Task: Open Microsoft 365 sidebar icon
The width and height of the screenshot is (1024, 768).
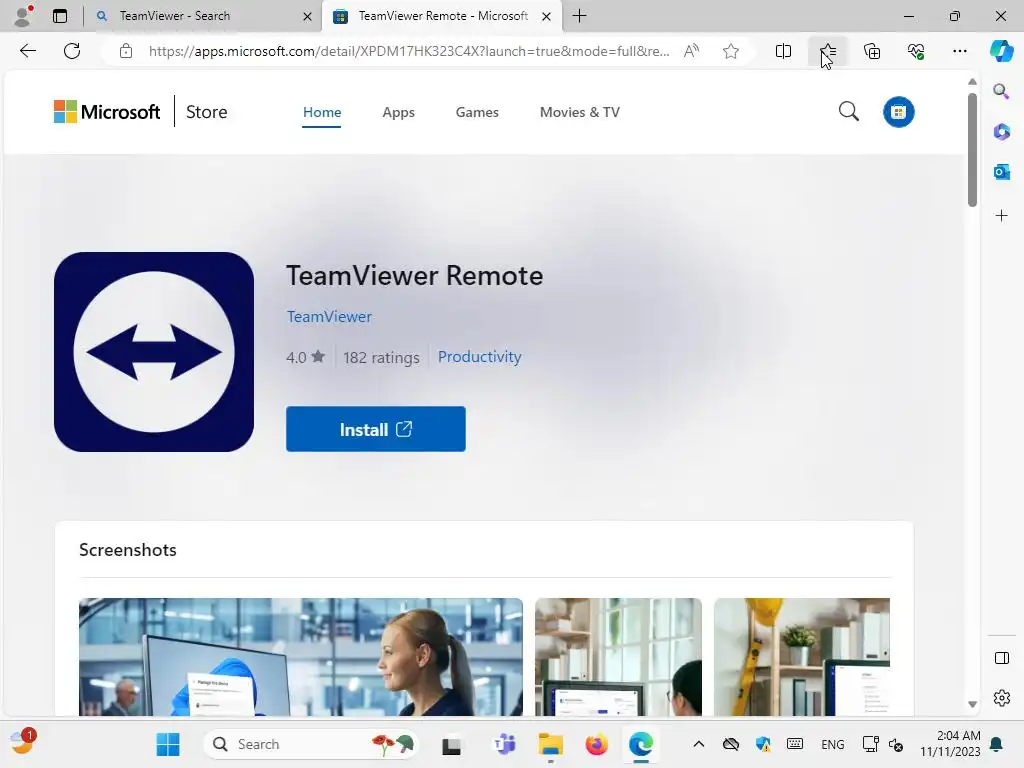Action: pyautogui.click(x=1001, y=131)
